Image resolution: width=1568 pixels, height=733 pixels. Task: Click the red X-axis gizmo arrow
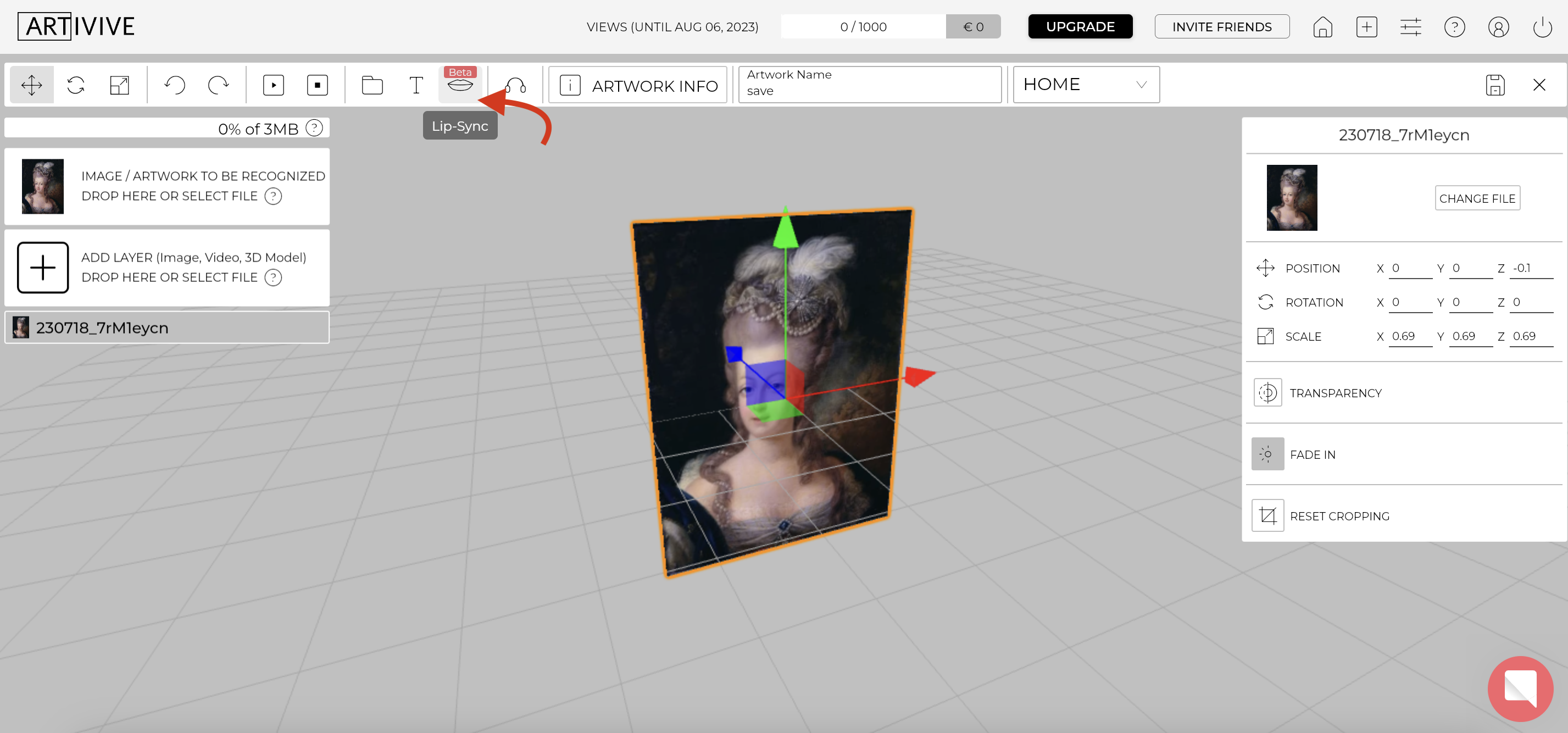click(919, 376)
